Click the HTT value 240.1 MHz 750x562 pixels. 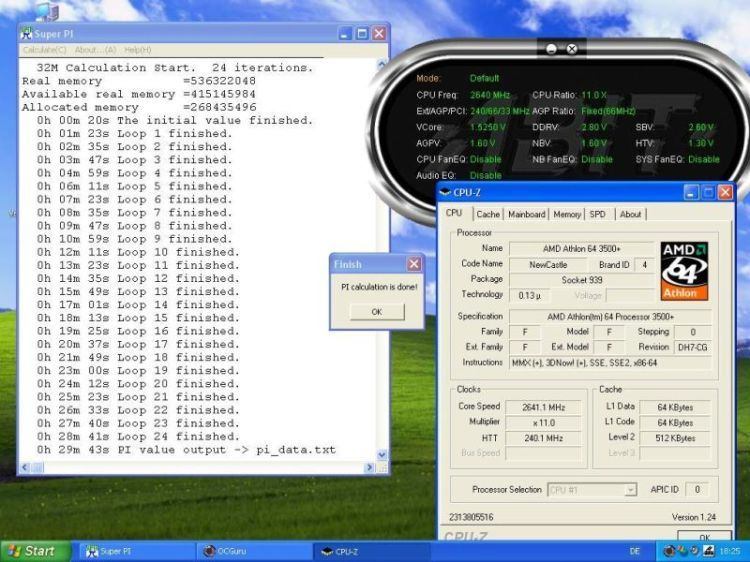tap(543, 438)
